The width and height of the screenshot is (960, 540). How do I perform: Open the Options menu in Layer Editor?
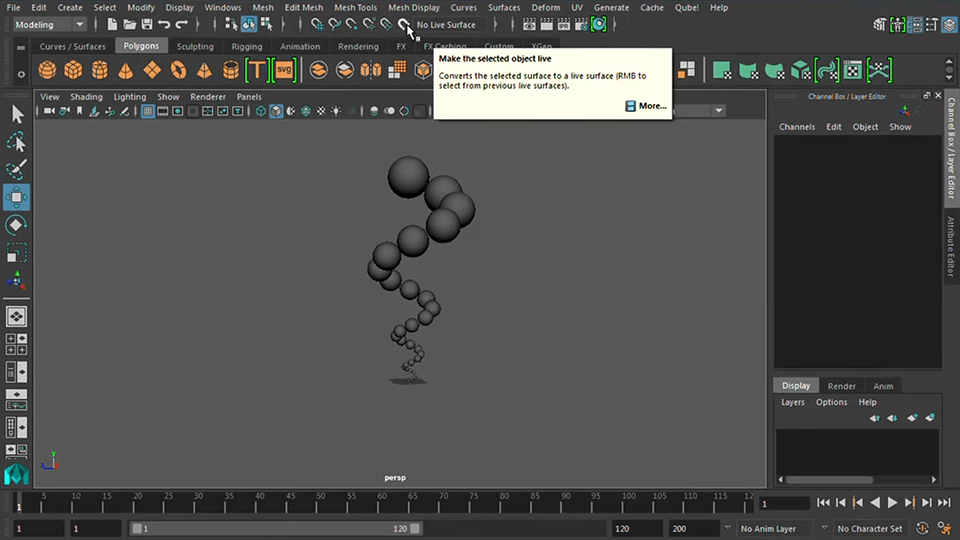pyautogui.click(x=831, y=402)
